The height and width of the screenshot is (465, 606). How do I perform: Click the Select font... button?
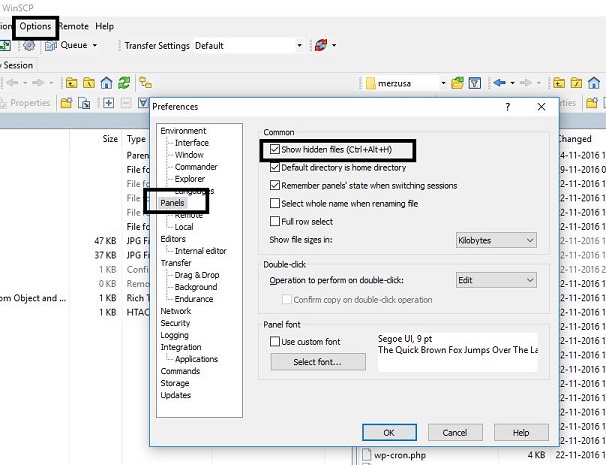(x=316, y=362)
